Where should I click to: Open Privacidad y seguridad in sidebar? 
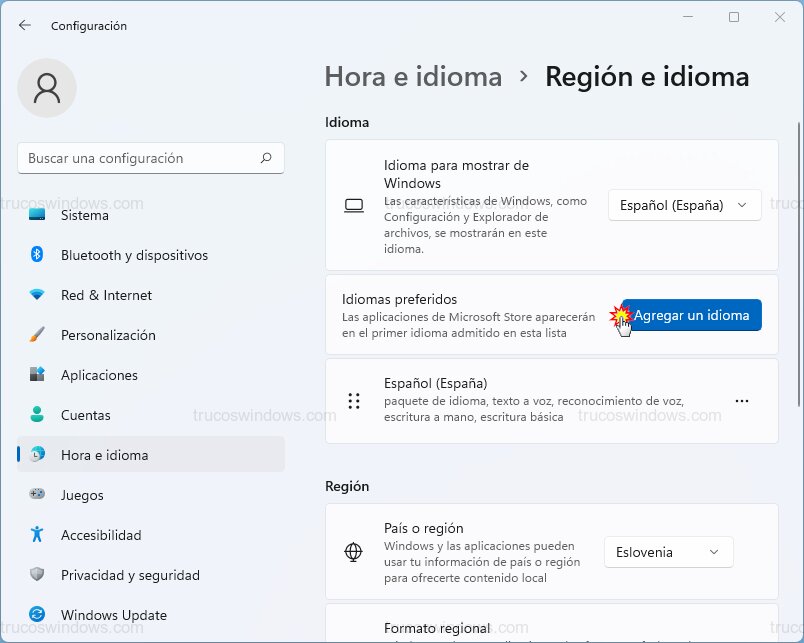click(130, 575)
